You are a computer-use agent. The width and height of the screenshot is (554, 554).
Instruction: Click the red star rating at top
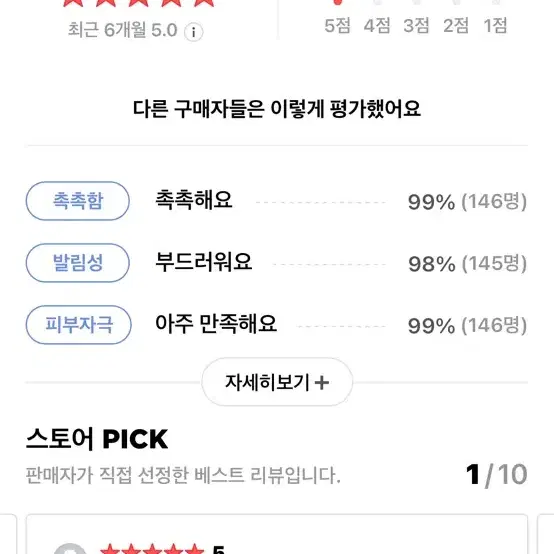point(138,4)
